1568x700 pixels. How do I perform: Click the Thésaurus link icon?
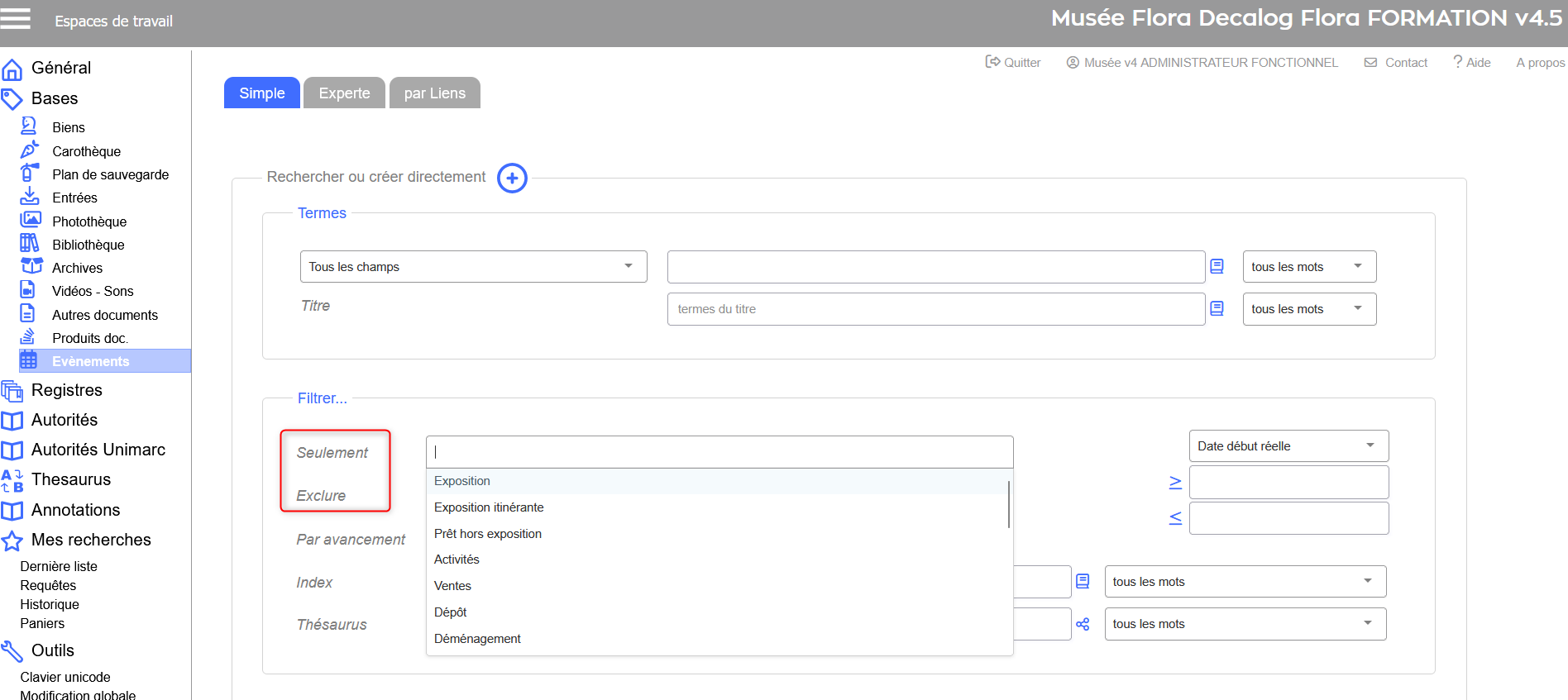1083,624
